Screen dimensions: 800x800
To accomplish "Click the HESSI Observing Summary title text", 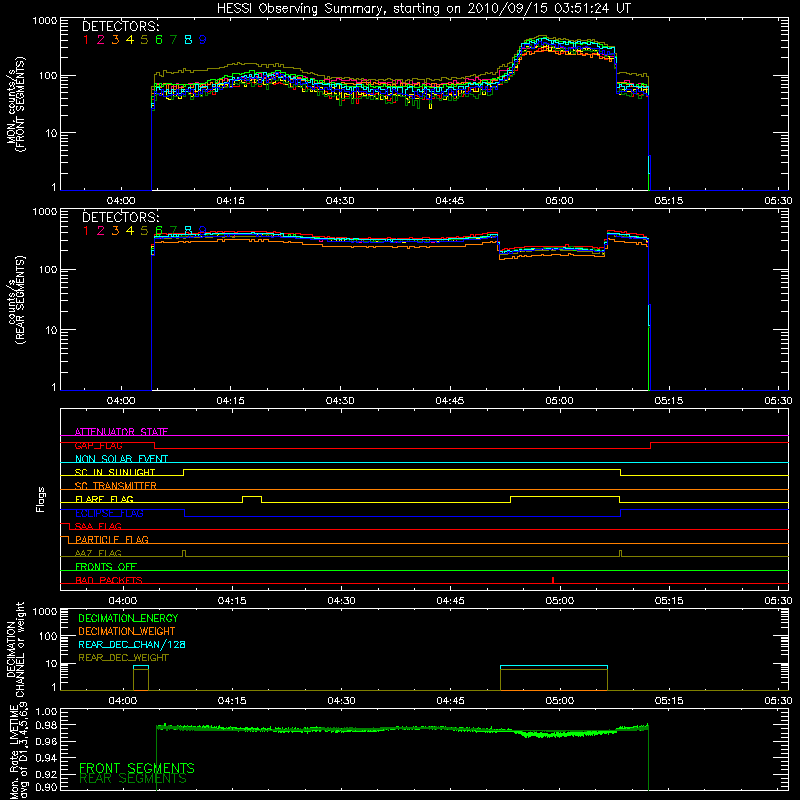I will click(423, 9).
